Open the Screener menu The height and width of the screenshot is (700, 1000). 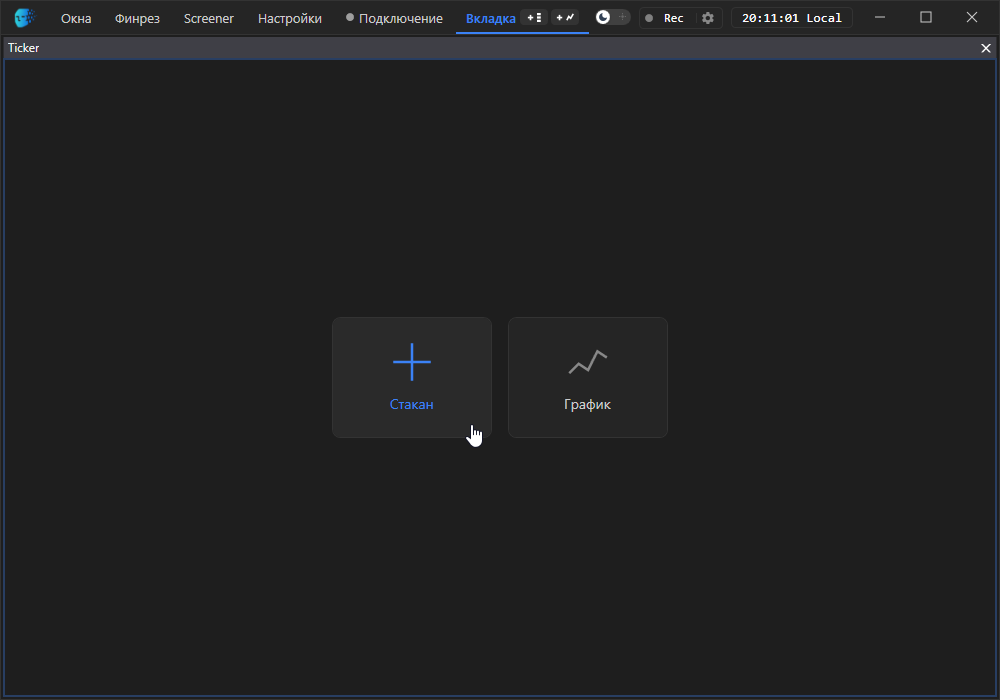(x=209, y=18)
